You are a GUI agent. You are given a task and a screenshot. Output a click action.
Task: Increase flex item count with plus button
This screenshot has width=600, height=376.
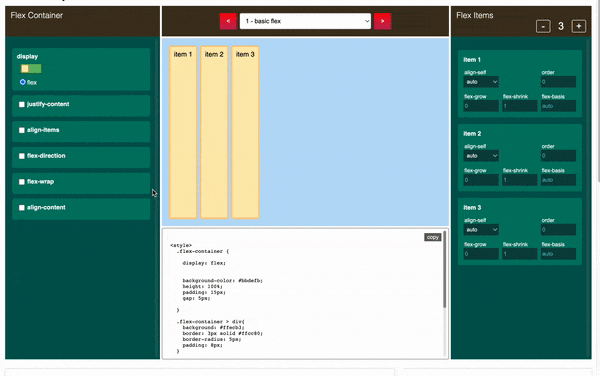coord(579,26)
